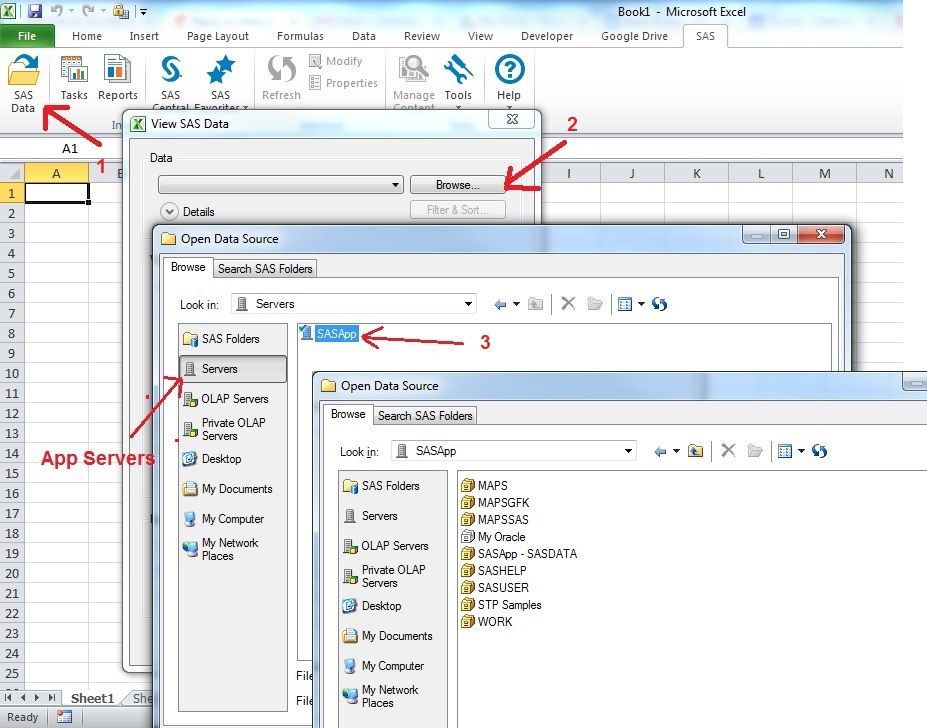
Task: Click Redo in Quick Access Toolbar
Action: coord(89,11)
